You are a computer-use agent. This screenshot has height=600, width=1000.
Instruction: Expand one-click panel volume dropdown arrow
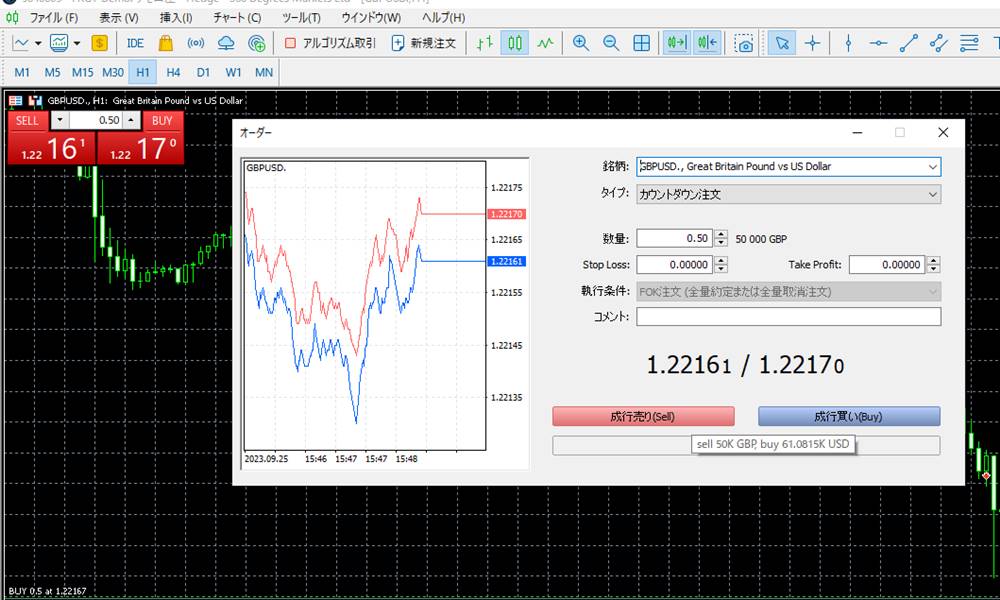(x=59, y=120)
